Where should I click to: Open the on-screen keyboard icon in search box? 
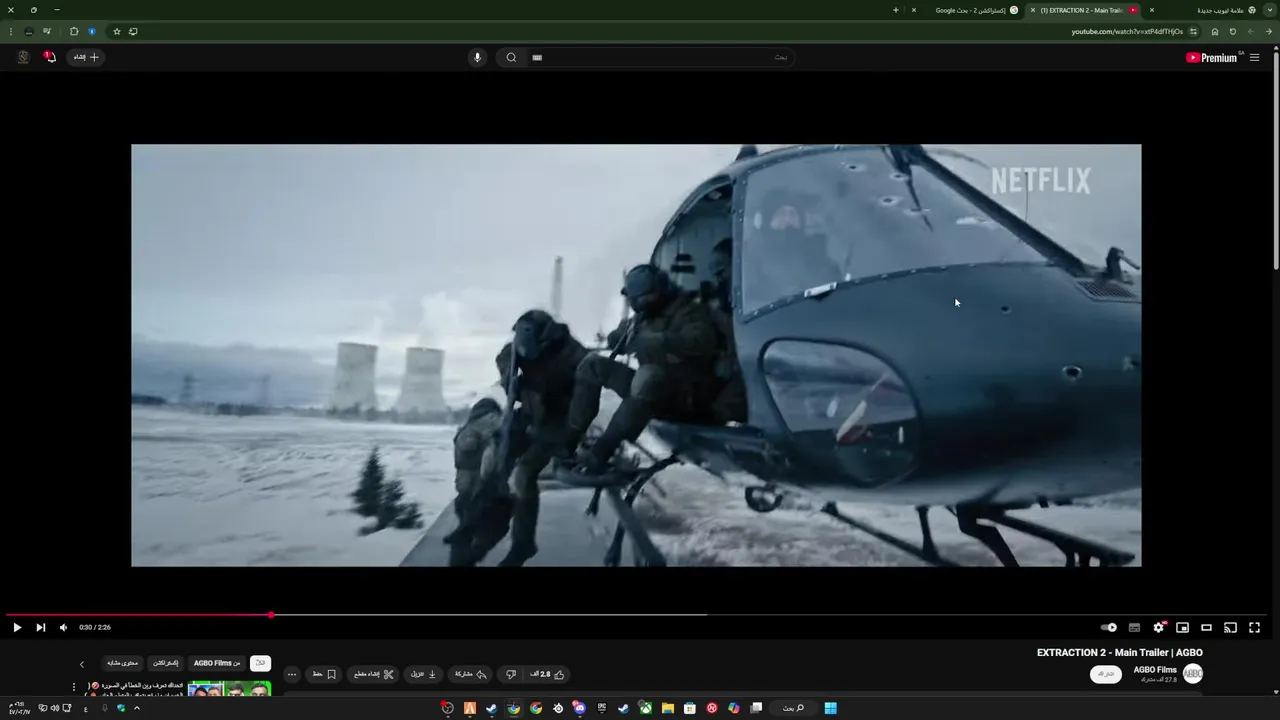point(537,57)
